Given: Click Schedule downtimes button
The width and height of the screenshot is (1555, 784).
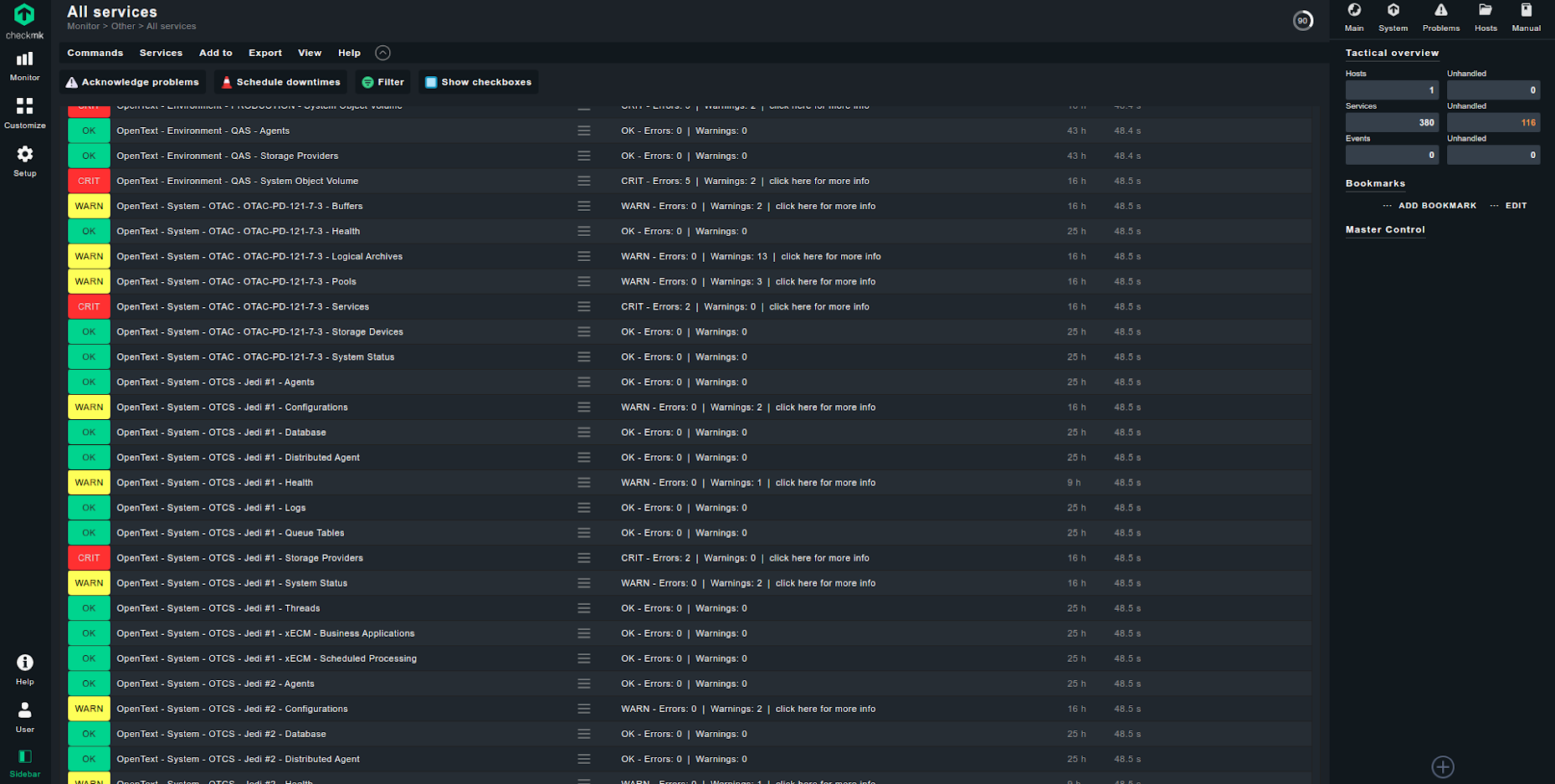Looking at the screenshot, I should point(280,82).
